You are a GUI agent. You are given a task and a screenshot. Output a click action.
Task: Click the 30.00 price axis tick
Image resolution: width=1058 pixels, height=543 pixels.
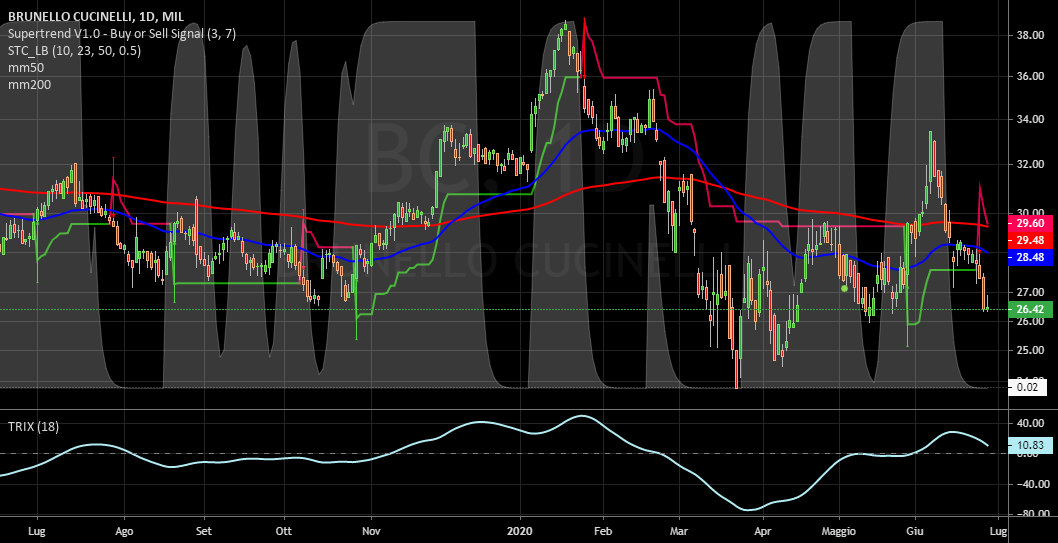tap(1030, 211)
